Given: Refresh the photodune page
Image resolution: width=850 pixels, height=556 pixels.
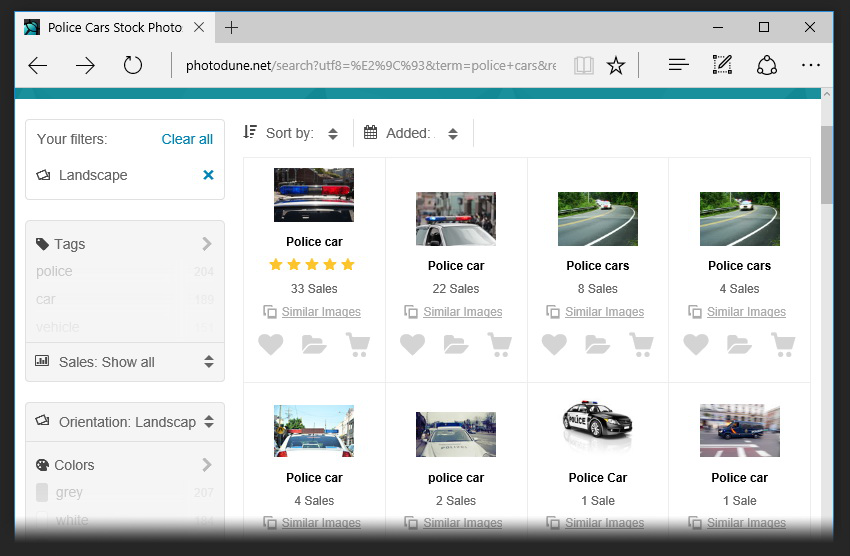Looking at the screenshot, I should (133, 66).
